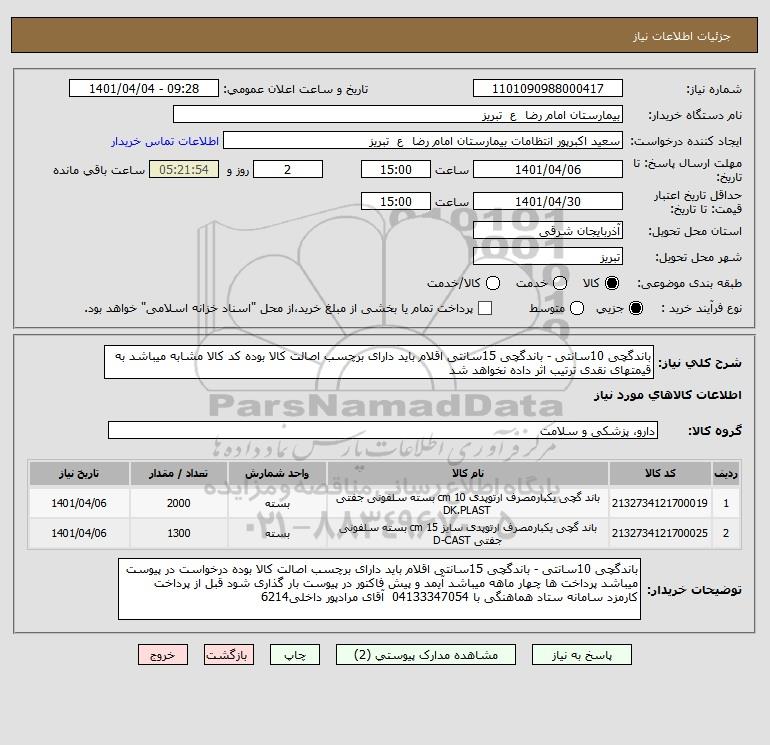Click the بسته unit cell in row 1
This screenshot has width=770, height=745.
pos(277,503)
